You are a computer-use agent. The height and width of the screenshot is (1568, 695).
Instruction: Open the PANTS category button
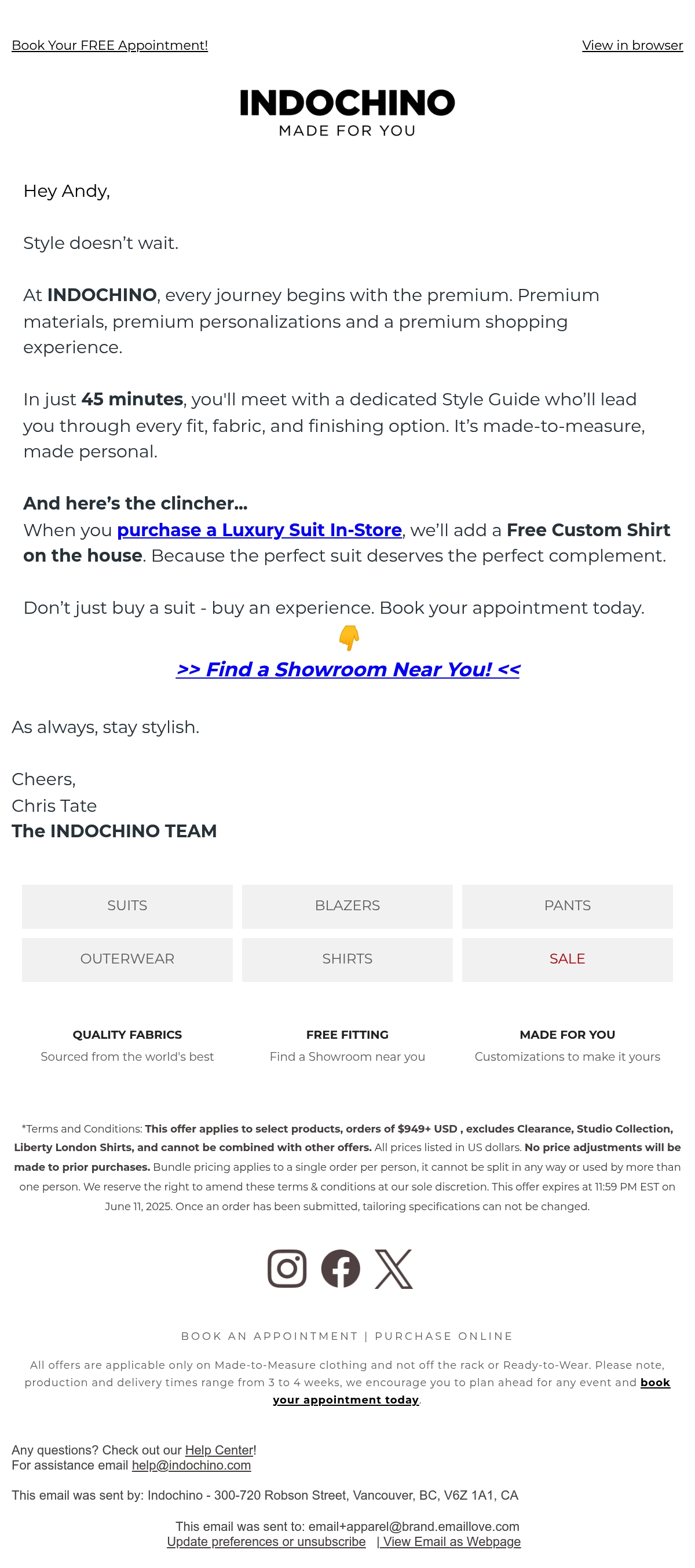[x=567, y=906]
